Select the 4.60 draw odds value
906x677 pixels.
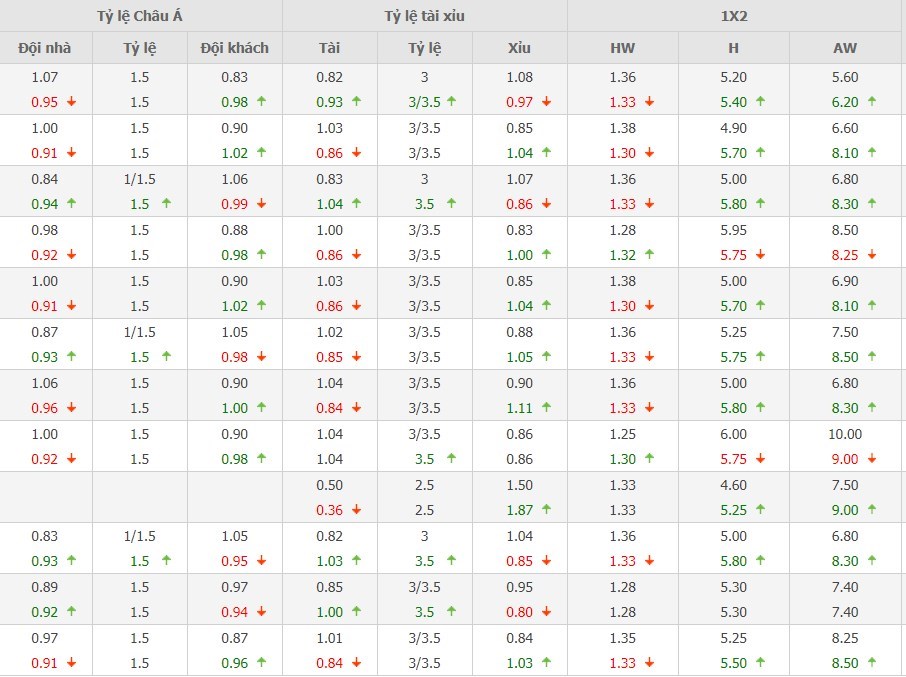tap(734, 485)
